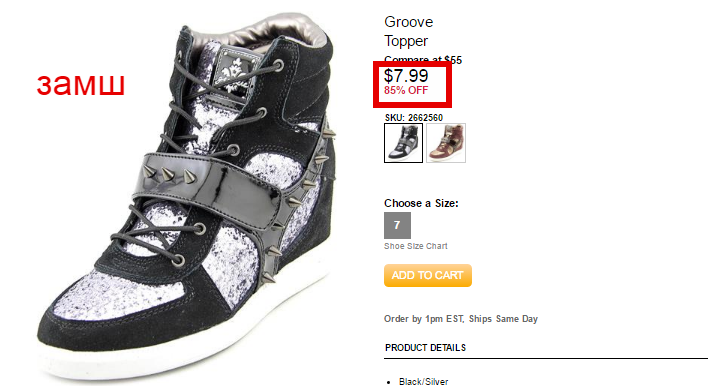Image resolution: width=708 pixels, height=387 pixels.
Task: Click the Compare at $55 text
Action: tap(423, 60)
